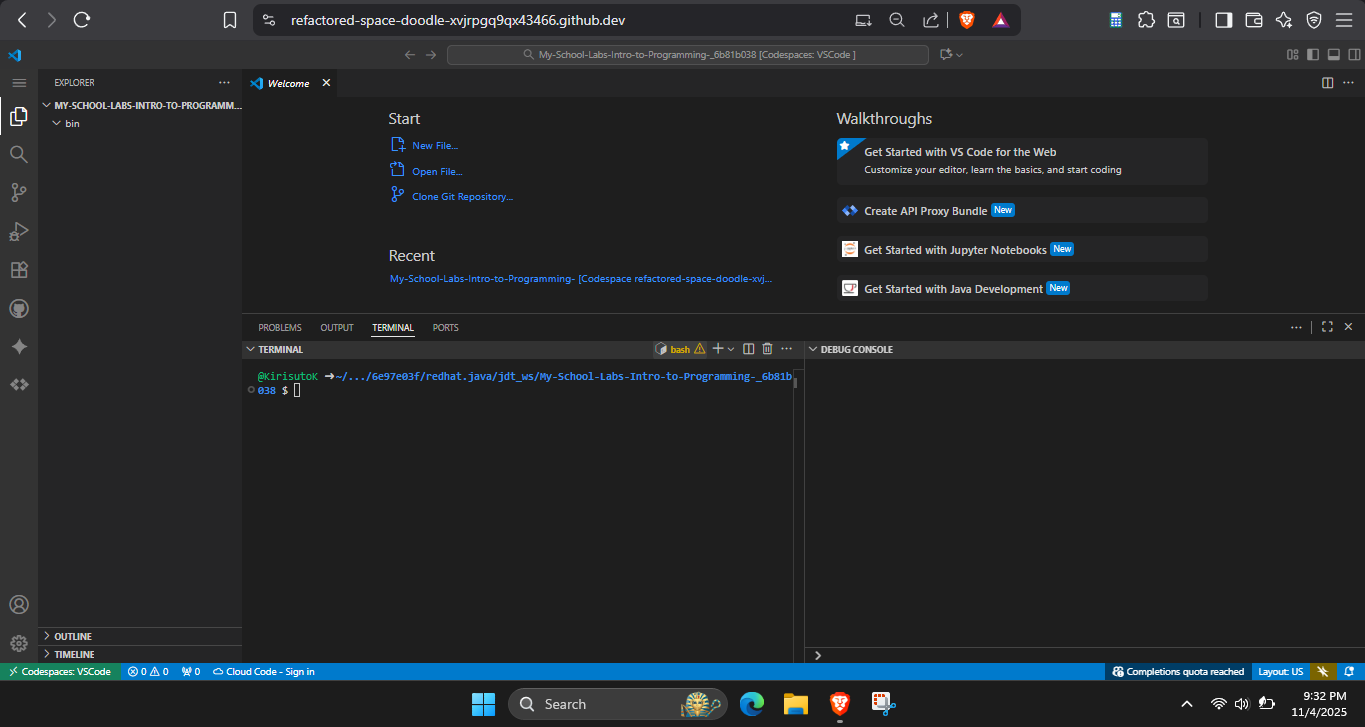Click the Search icon in activity bar
Image resolution: width=1365 pixels, height=727 pixels.
click(18, 154)
